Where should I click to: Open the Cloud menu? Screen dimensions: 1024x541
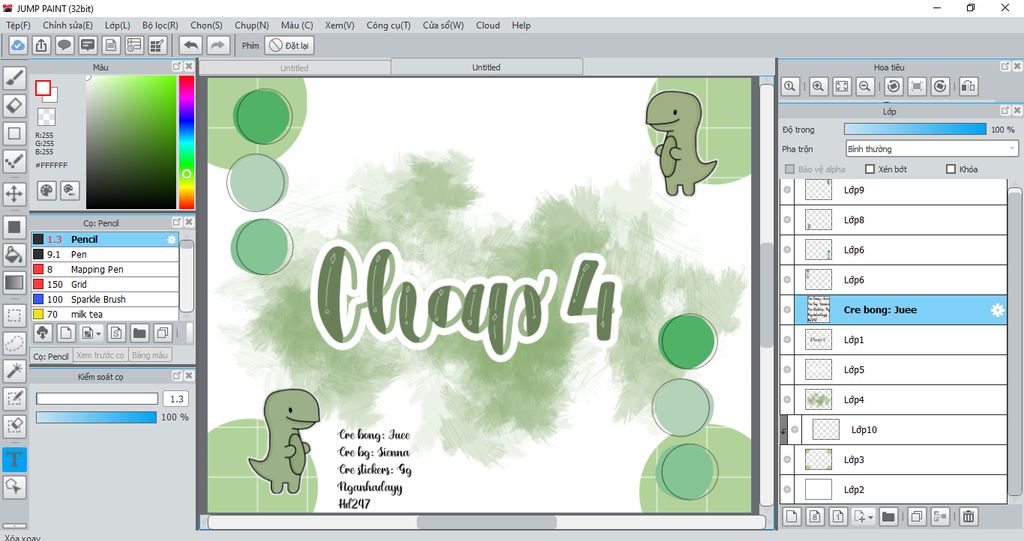tap(488, 25)
